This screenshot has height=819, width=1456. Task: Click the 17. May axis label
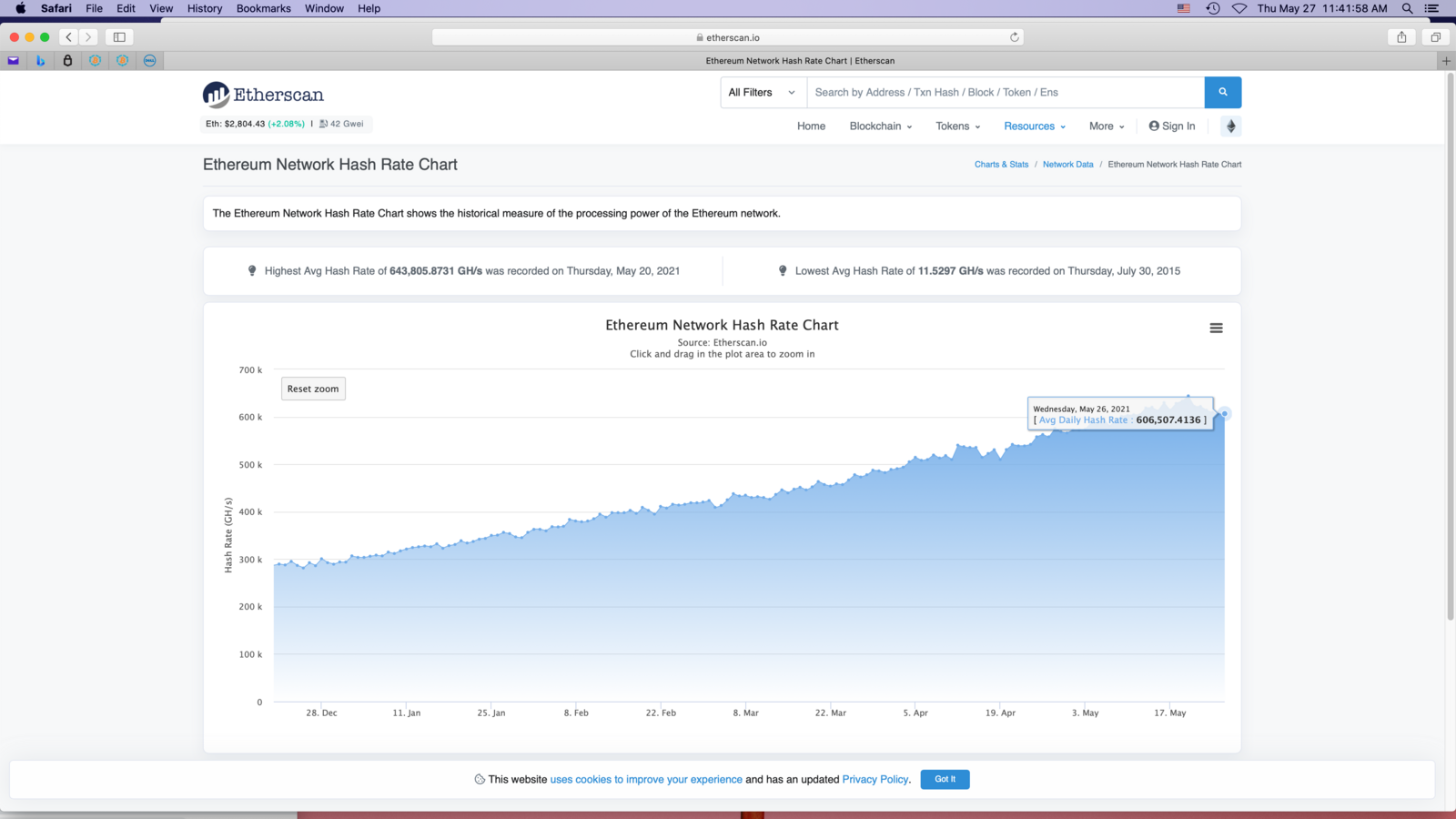pyautogui.click(x=1170, y=713)
